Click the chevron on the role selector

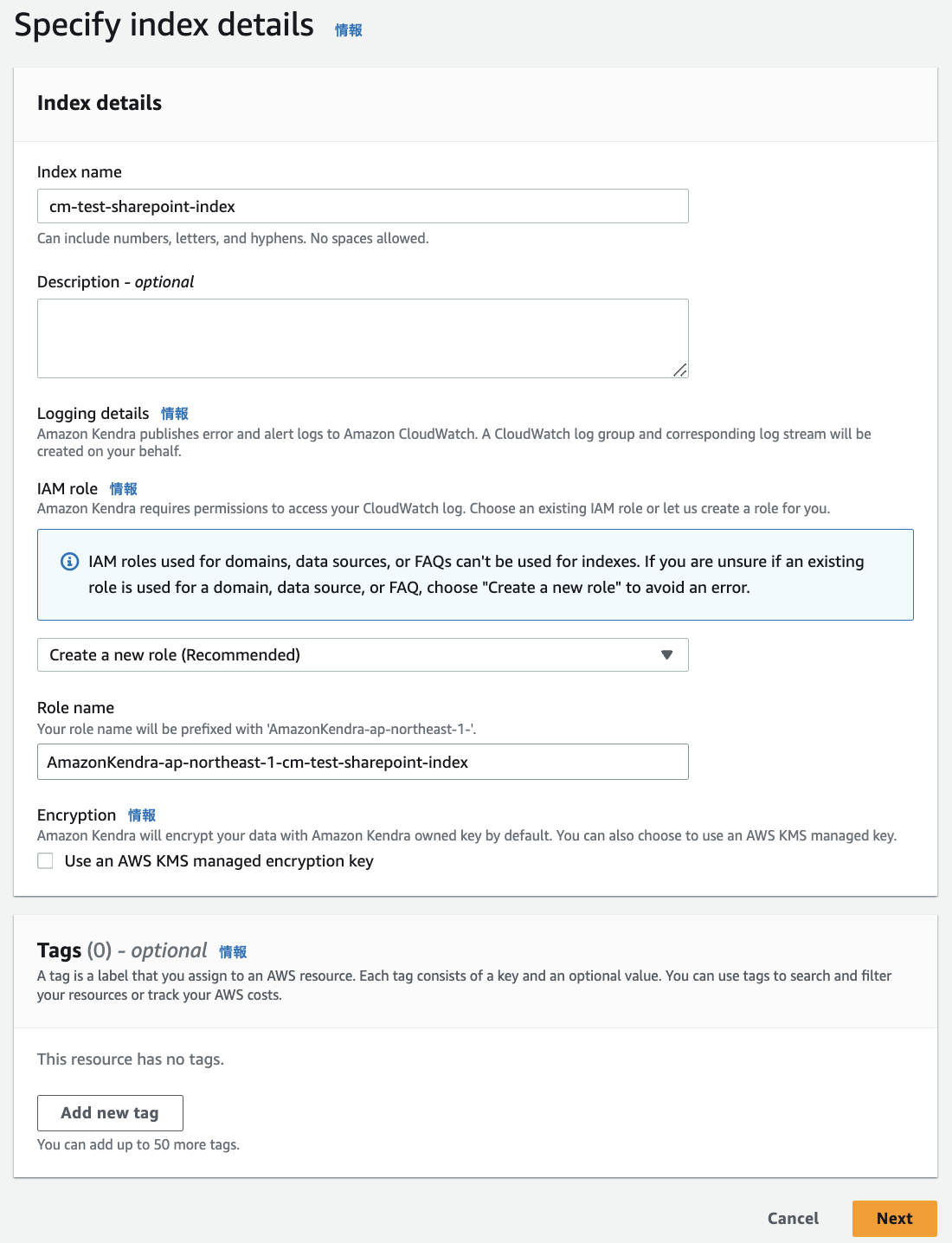(666, 655)
